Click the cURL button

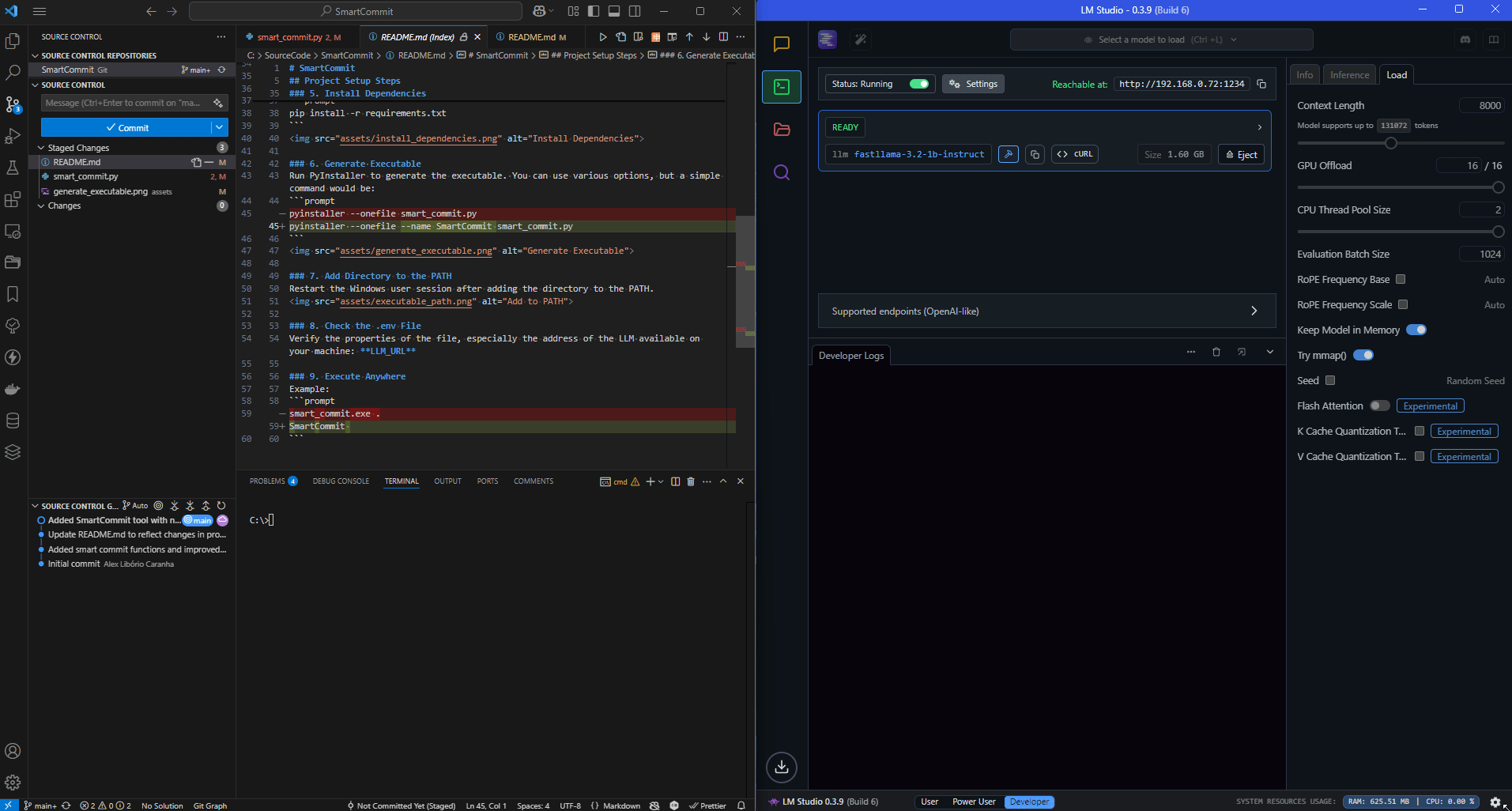pyautogui.click(x=1075, y=154)
